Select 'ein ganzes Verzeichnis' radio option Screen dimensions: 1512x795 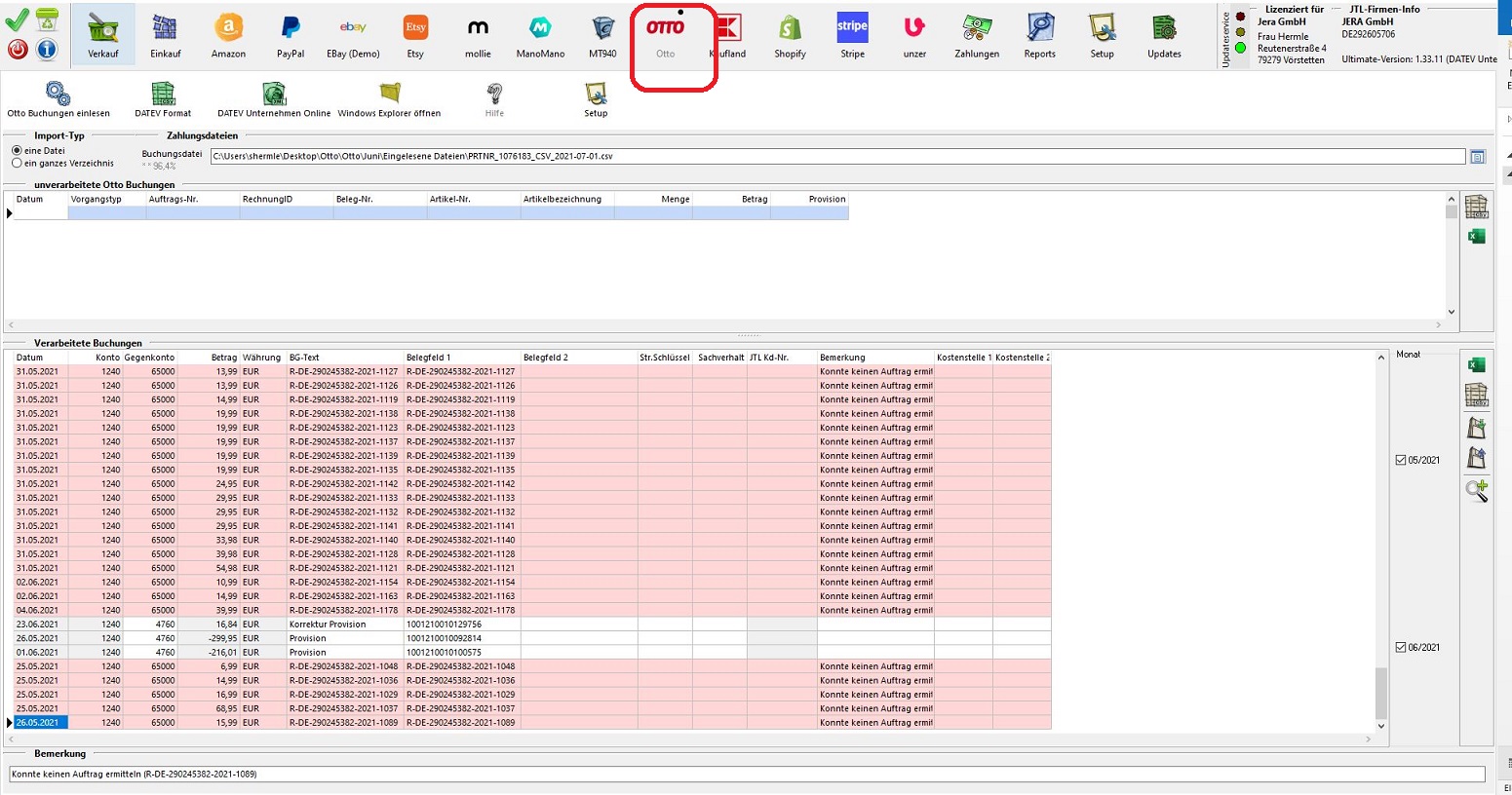17,164
